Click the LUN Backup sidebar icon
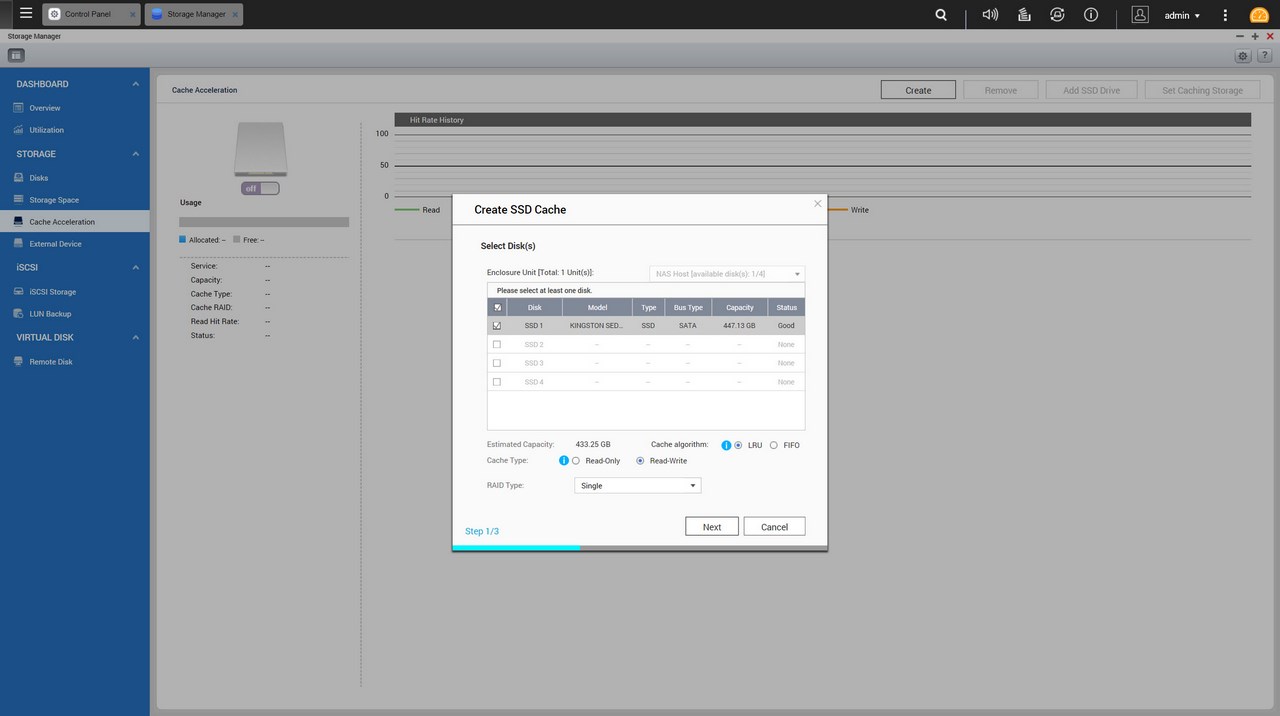1280x716 pixels. coord(18,313)
